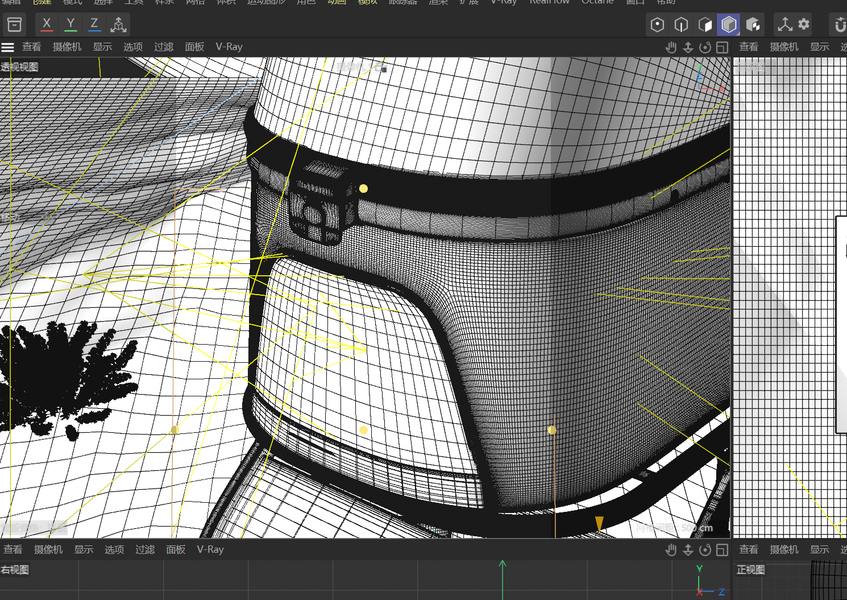Open 面板 menu in perspective viewport
This screenshot has height=600, width=847.
[x=194, y=47]
